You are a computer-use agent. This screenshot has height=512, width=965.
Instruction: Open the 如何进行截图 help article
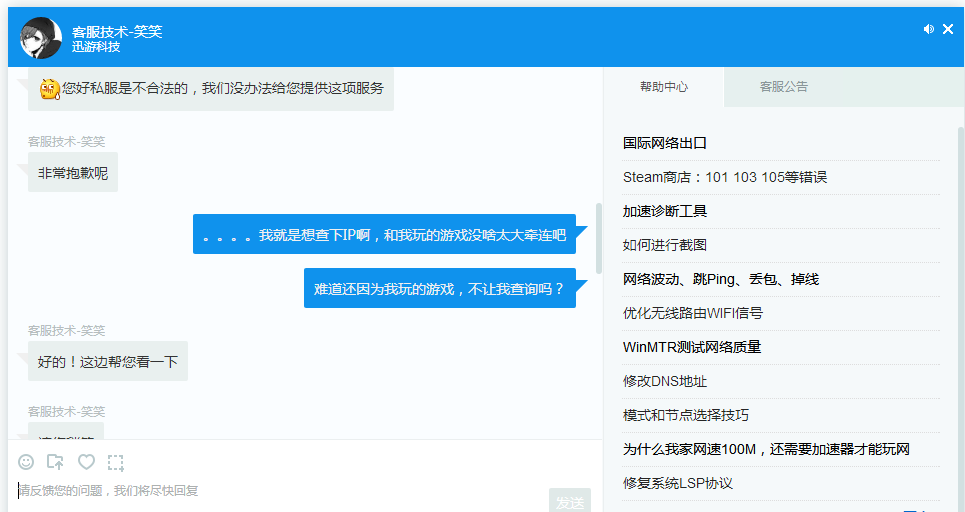[x=665, y=245]
